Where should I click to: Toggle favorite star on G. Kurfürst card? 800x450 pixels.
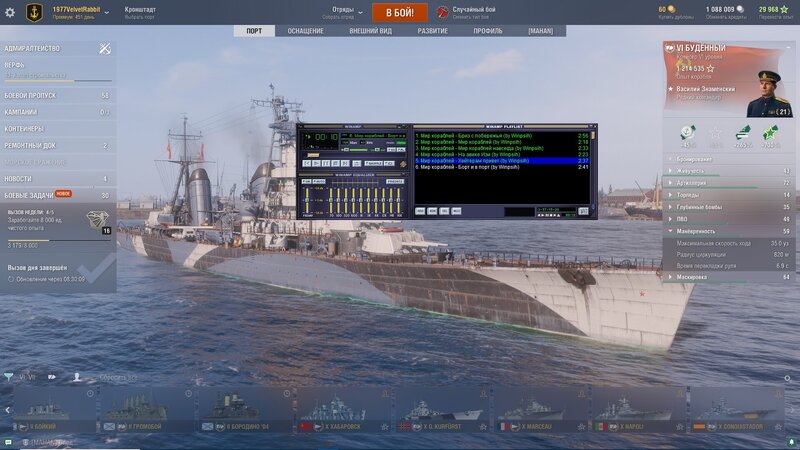coord(483,427)
